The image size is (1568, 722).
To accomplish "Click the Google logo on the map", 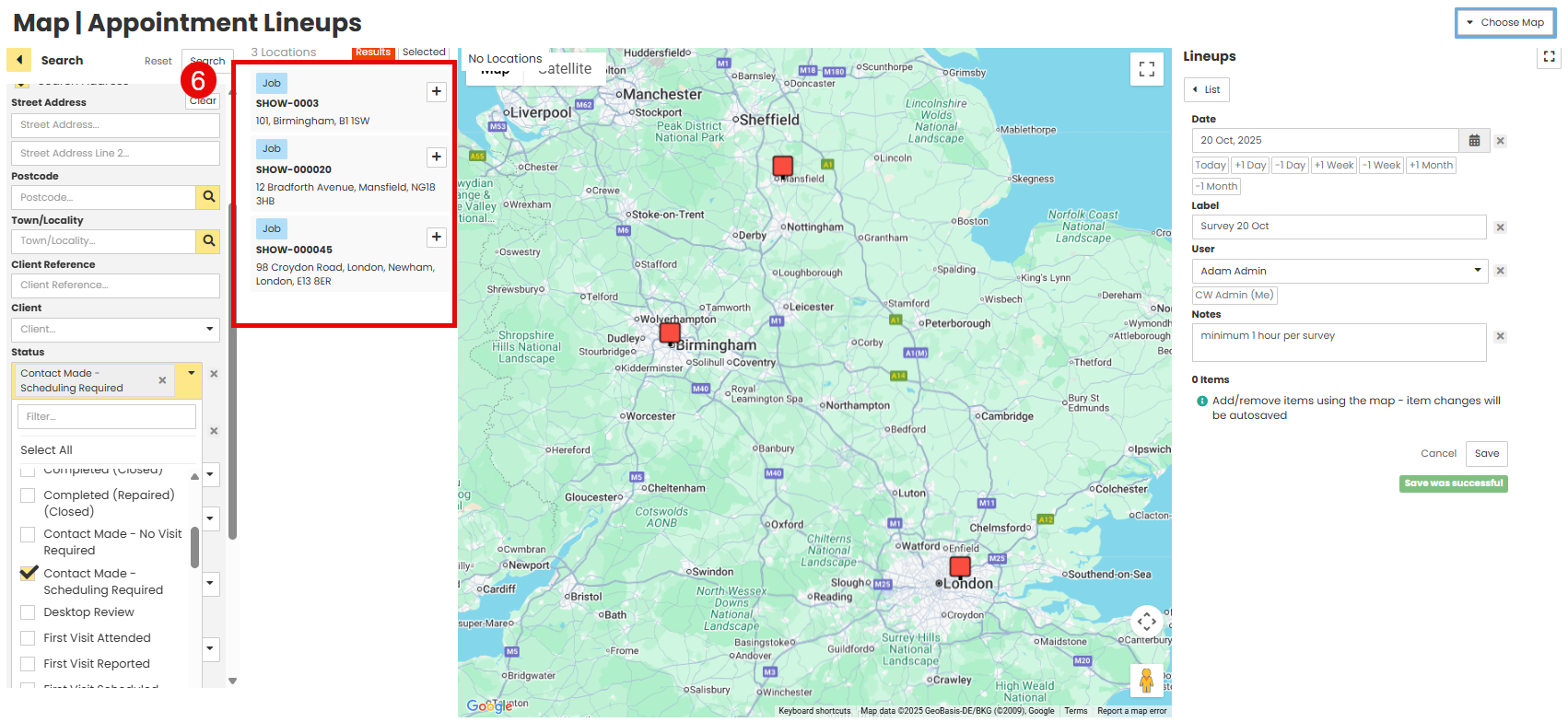I will [x=489, y=705].
